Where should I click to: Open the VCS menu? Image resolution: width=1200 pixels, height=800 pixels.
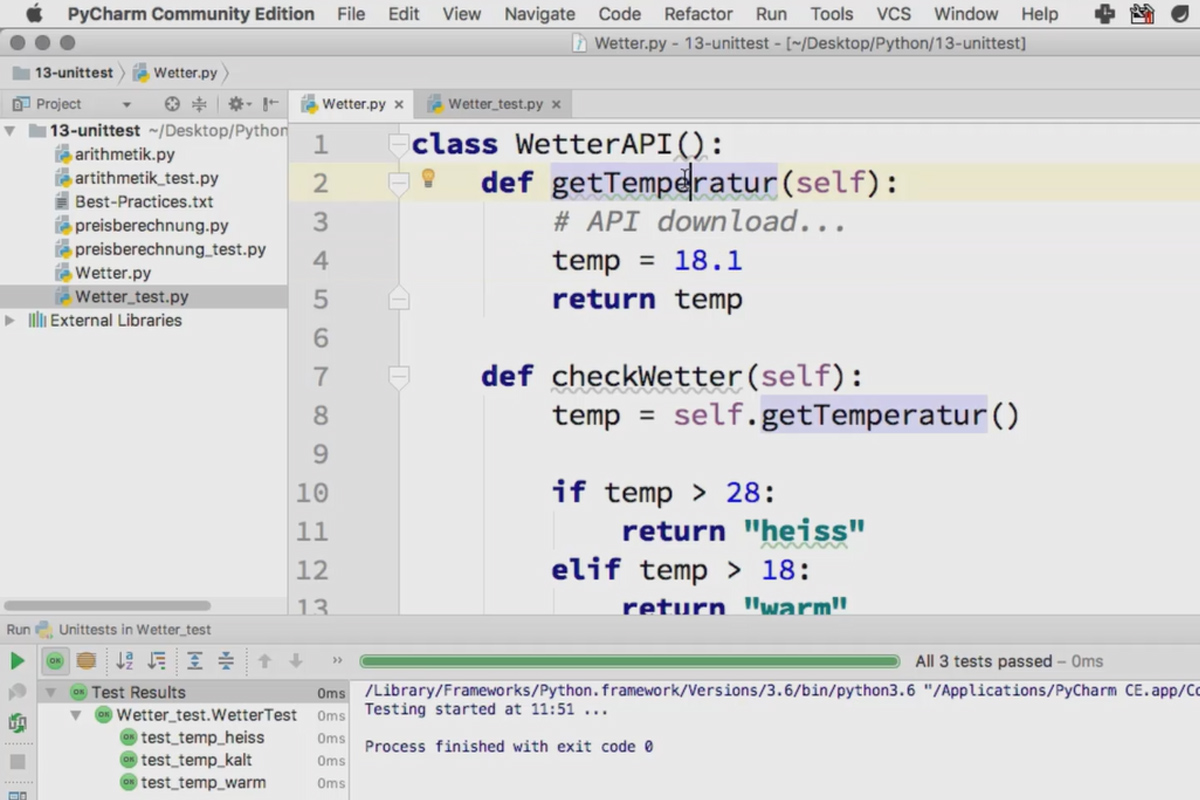pyautogui.click(x=894, y=14)
